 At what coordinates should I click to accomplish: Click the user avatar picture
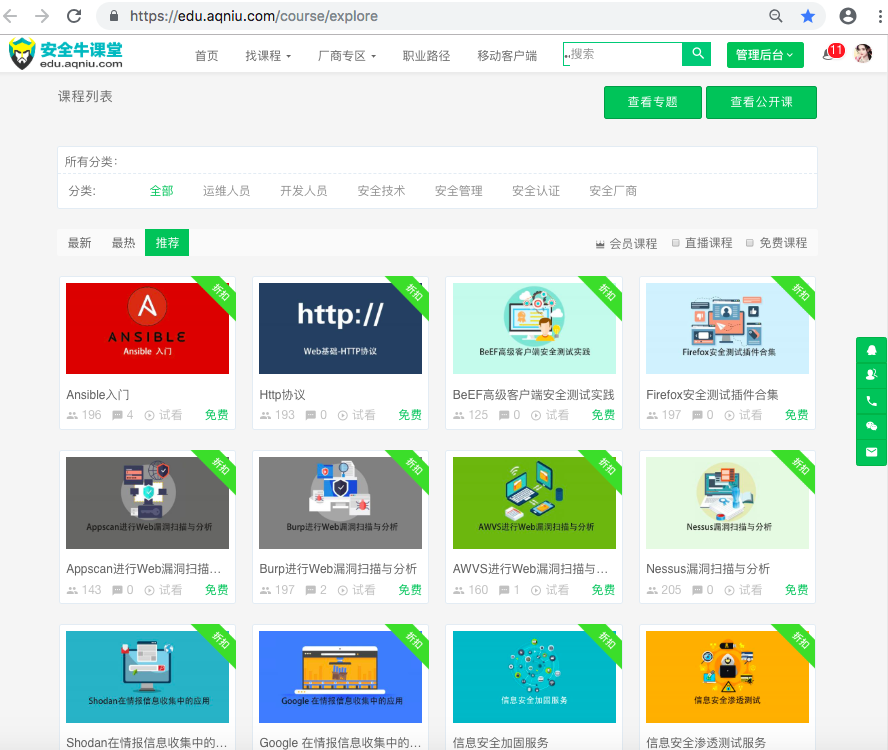pos(863,53)
